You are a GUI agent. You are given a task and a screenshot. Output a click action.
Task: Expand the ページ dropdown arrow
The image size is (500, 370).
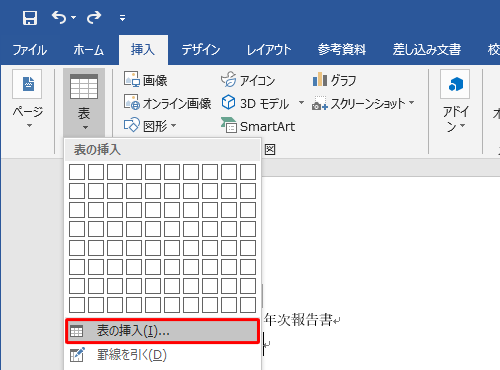click(29, 126)
